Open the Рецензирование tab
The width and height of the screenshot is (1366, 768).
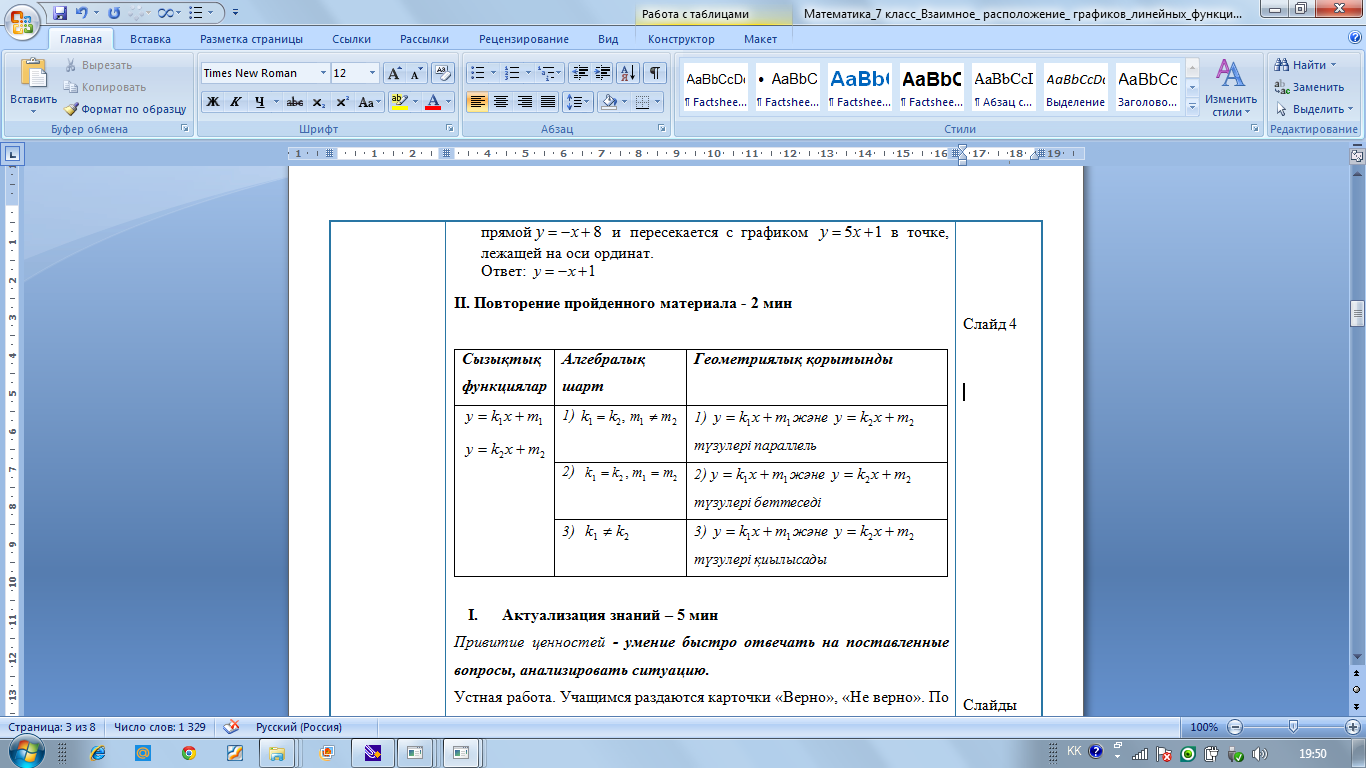[524, 39]
